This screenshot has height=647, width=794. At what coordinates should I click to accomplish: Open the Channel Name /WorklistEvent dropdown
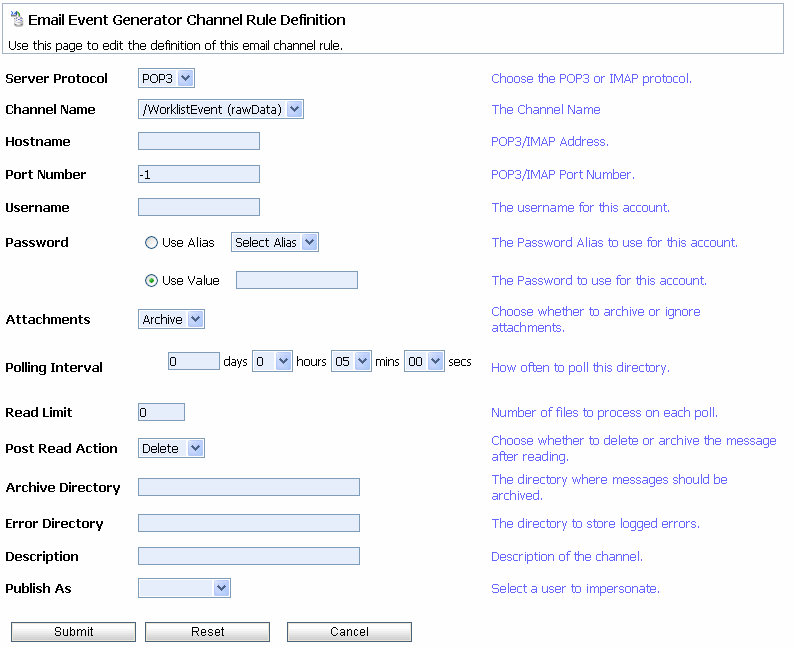click(220, 109)
